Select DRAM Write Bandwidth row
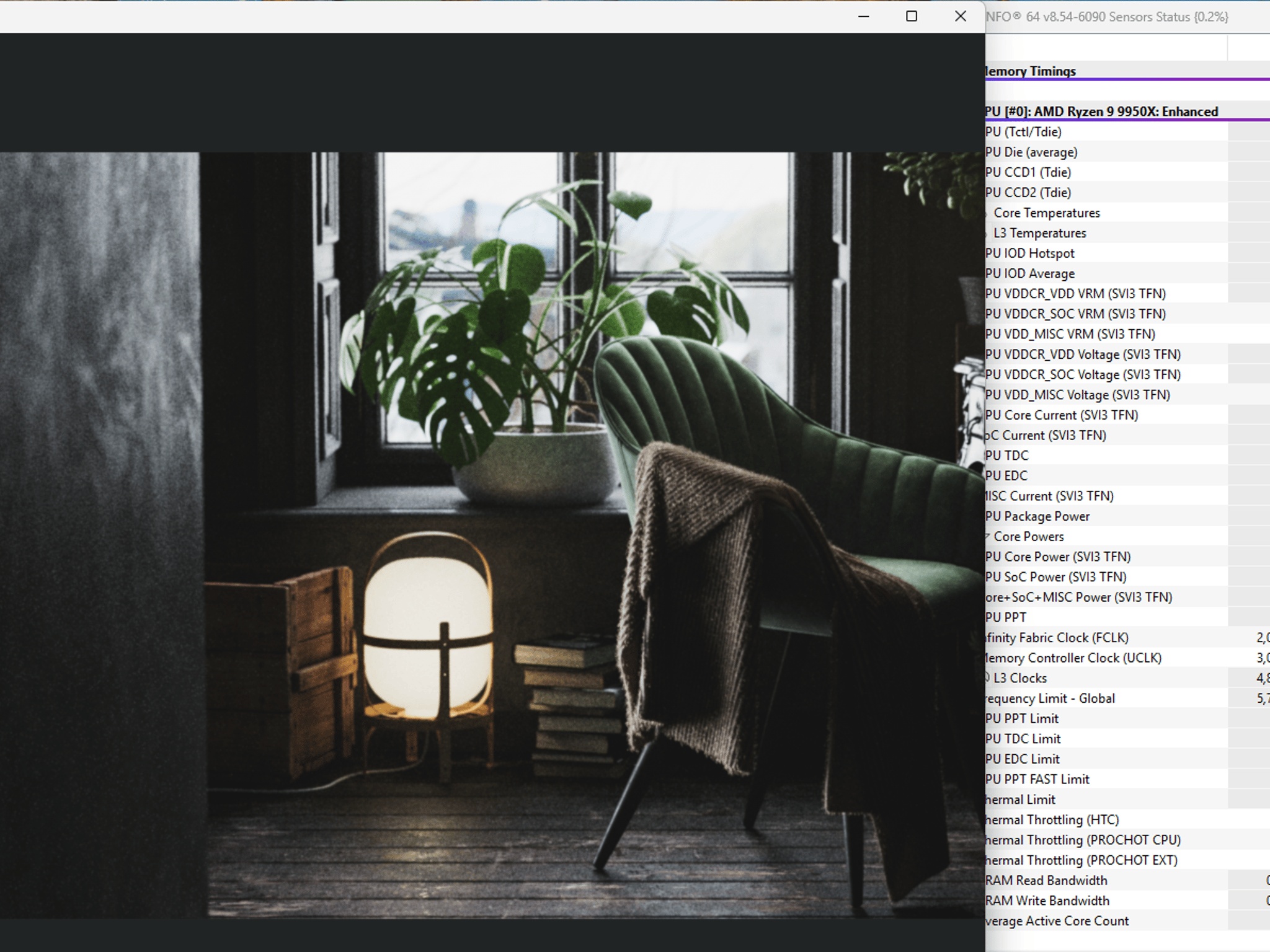 tap(1127, 901)
